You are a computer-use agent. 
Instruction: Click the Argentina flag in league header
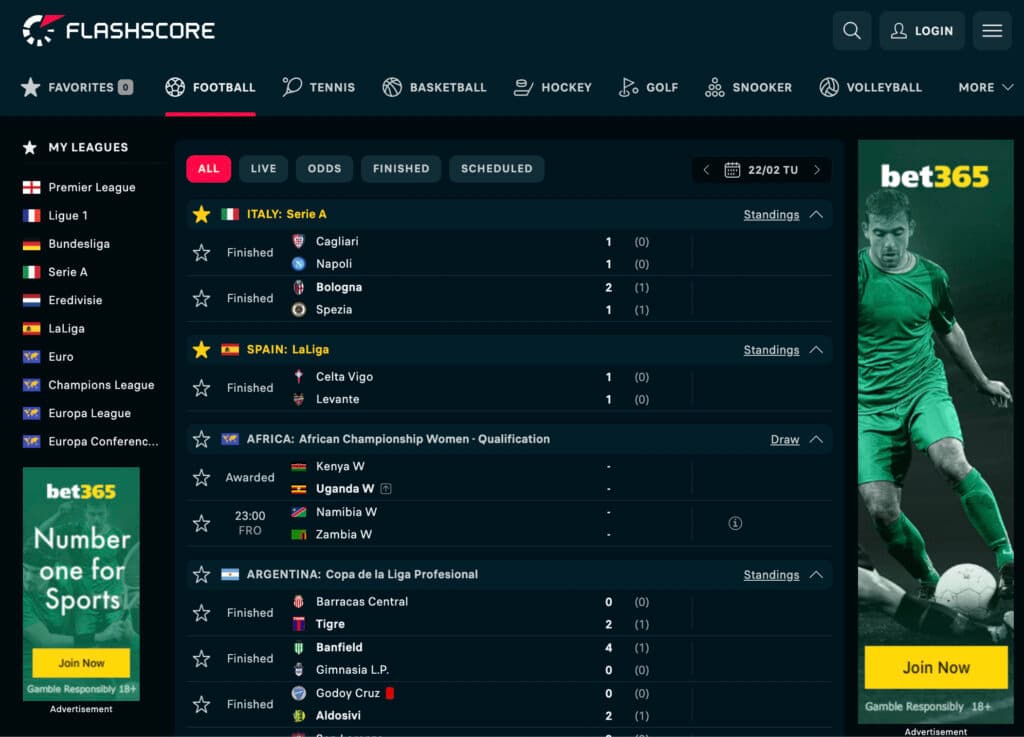(x=230, y=574)
